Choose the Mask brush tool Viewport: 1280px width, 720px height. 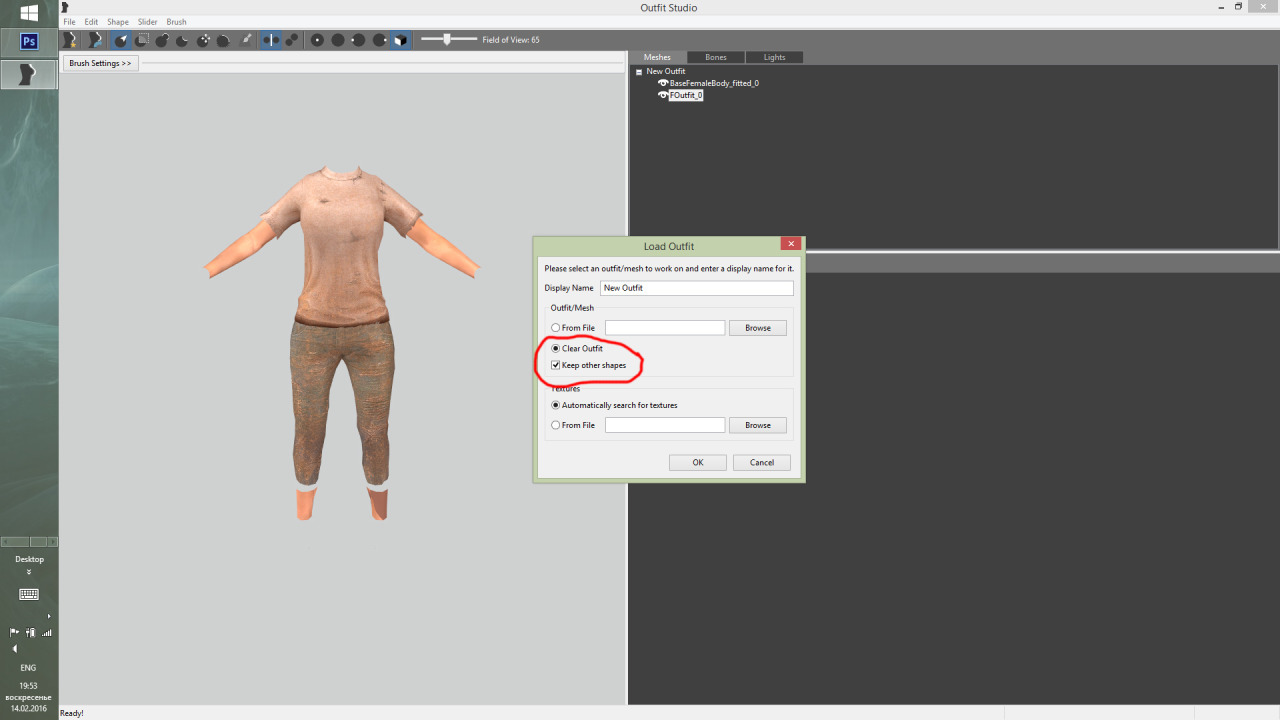(x=142, y=40)
